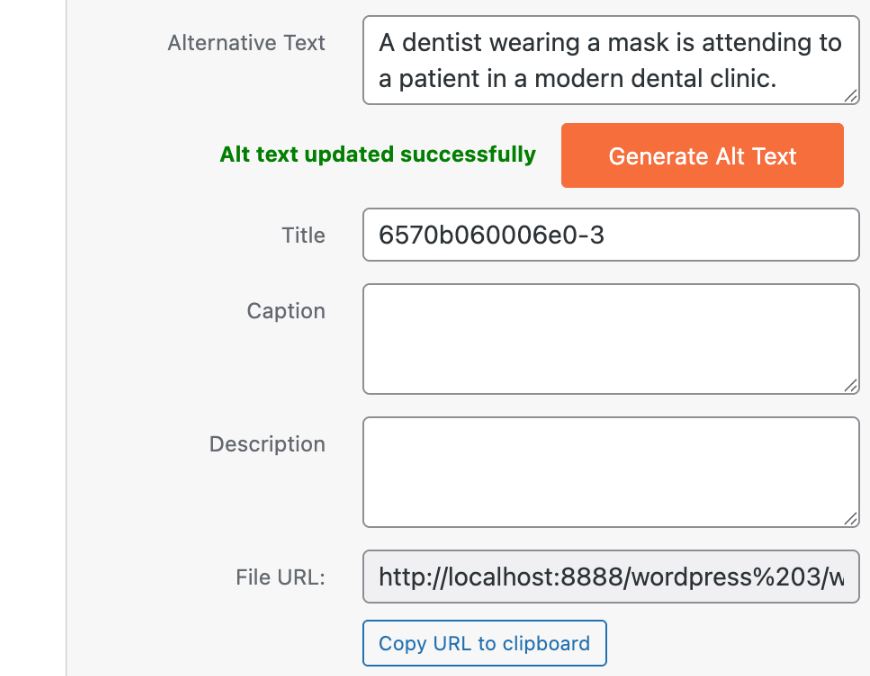The height and width of the screenshot is (676, 870).
Task: Click the 'Title' label
Action: coord(303,235)
